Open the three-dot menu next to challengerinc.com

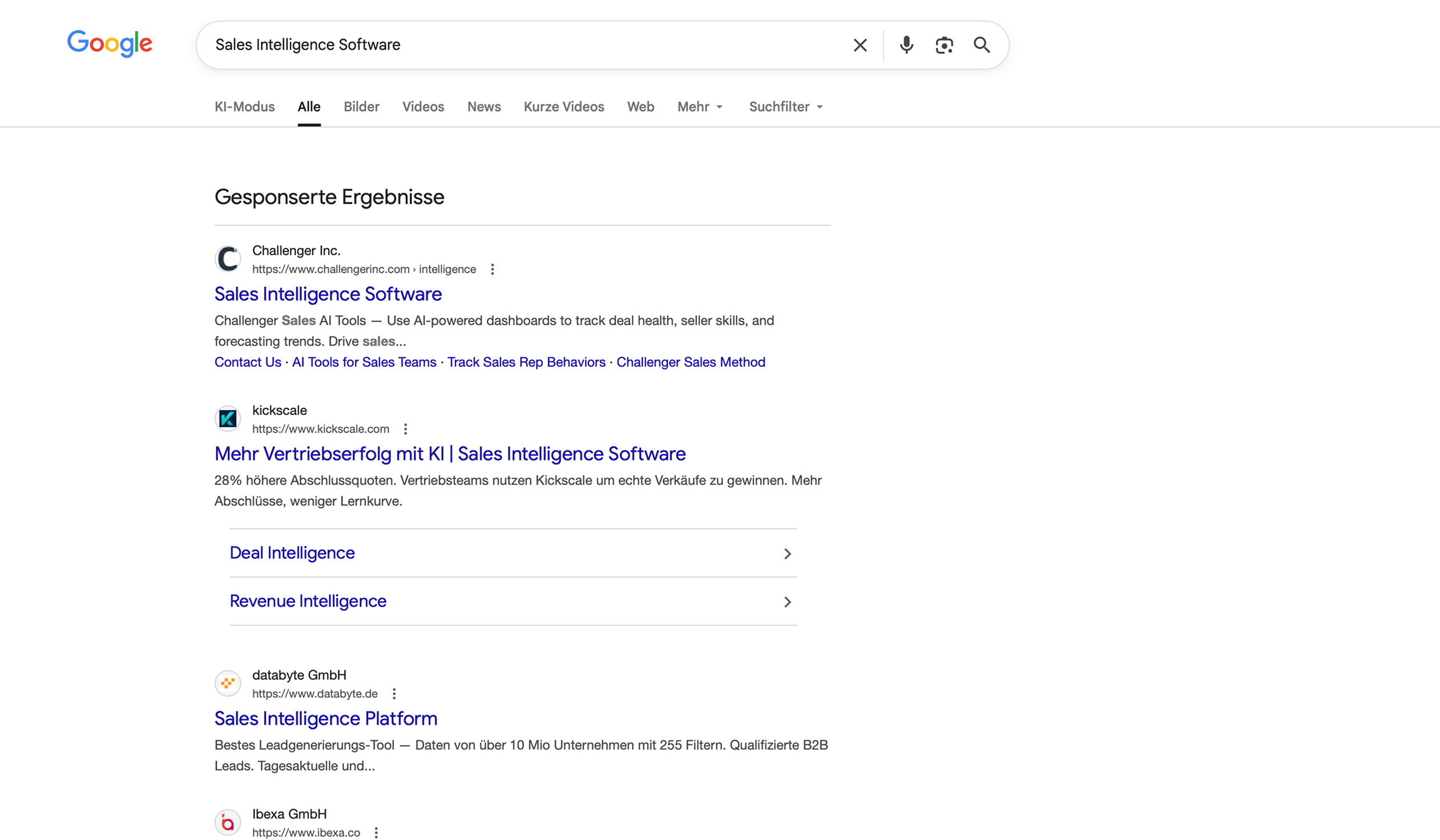point(493,269)
